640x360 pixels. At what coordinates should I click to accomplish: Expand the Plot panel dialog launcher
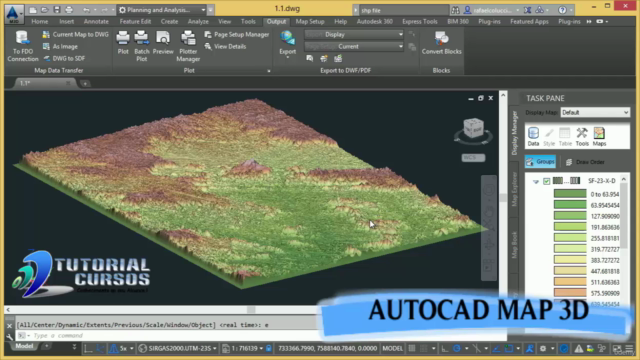click(x=269, y=71)
